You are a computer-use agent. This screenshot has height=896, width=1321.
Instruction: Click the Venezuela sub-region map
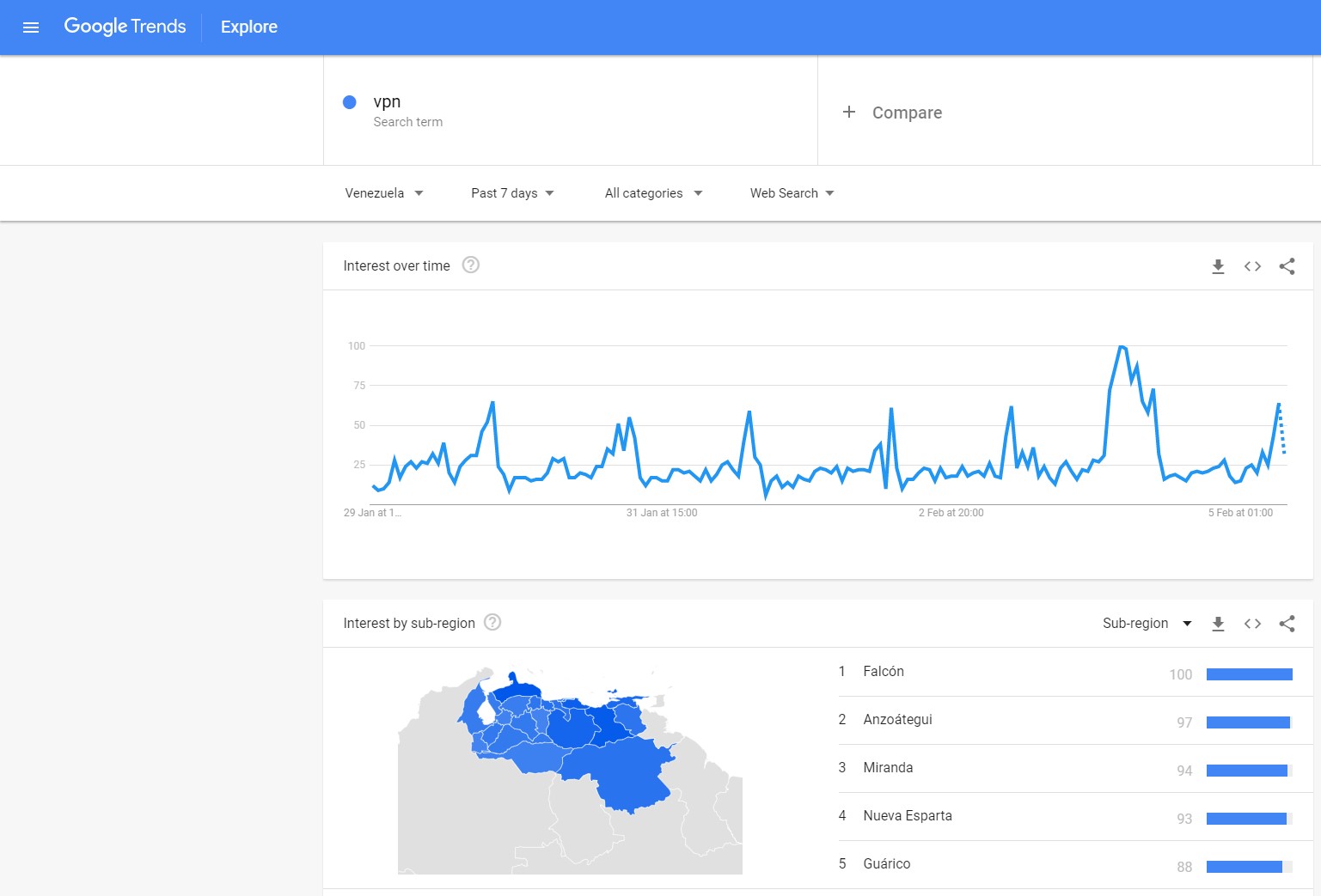(570, 771)
